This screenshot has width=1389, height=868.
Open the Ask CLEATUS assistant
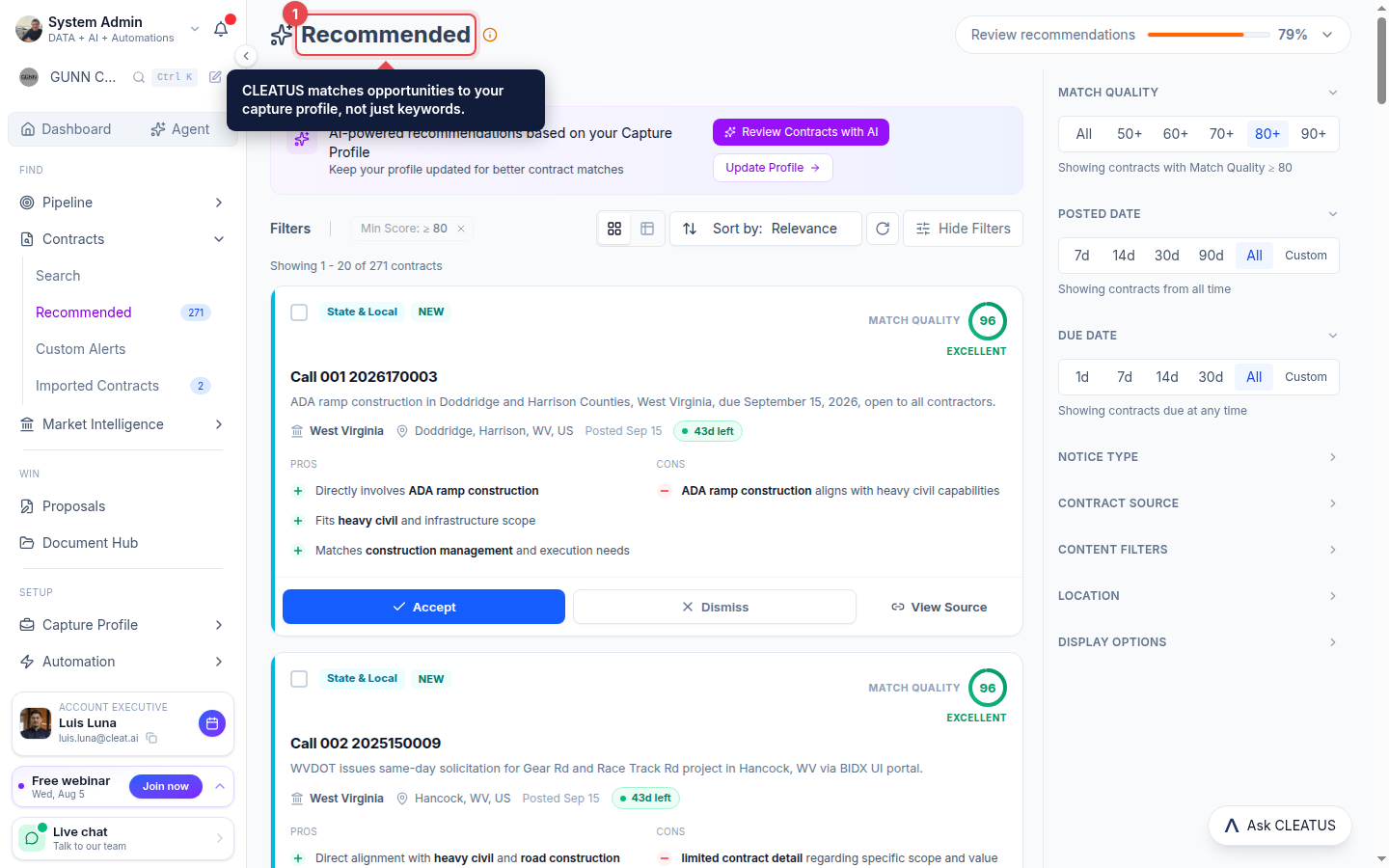coord(1280,826)
